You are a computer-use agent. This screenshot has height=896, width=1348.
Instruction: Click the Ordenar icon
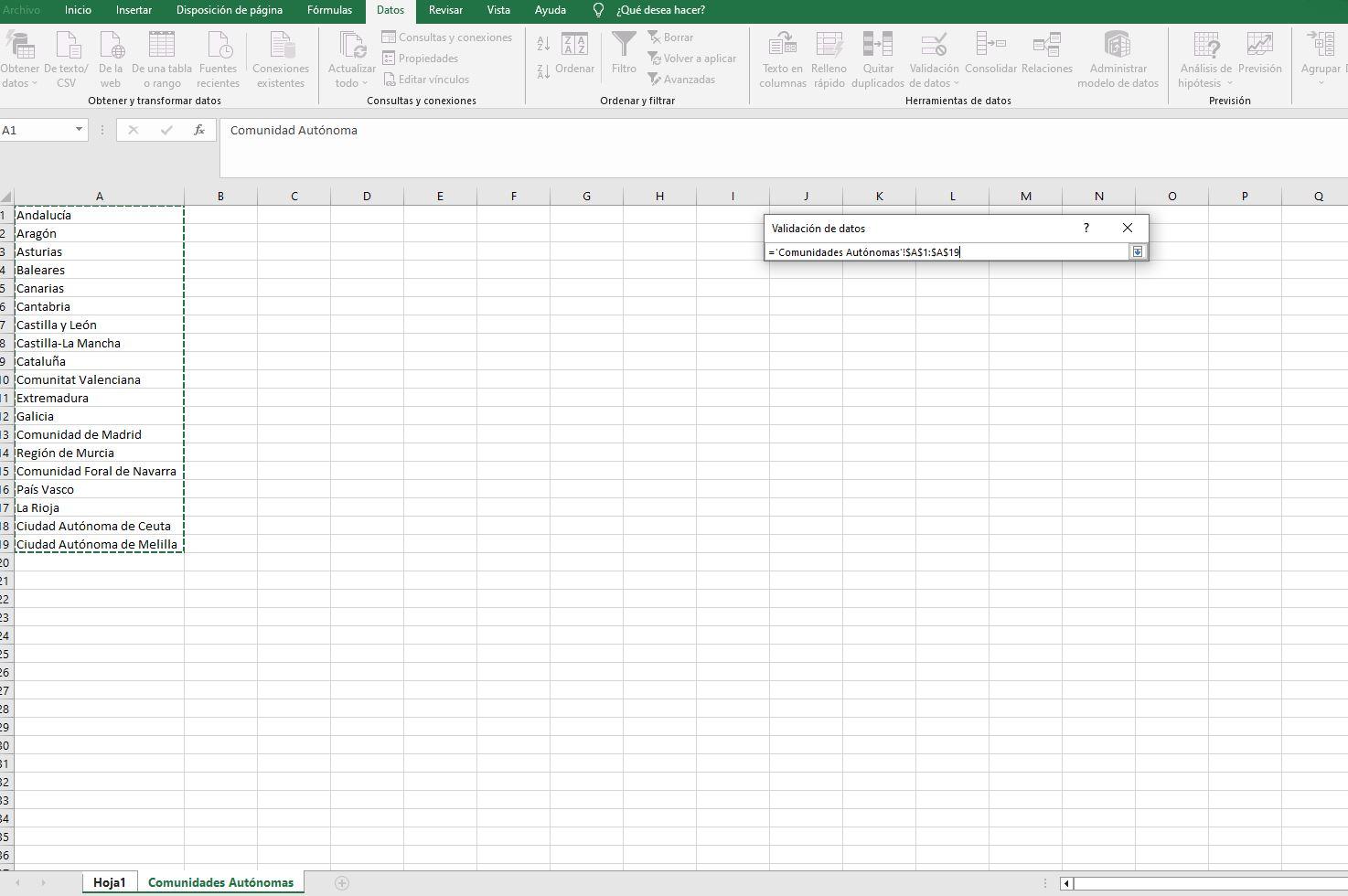point(575,55)
